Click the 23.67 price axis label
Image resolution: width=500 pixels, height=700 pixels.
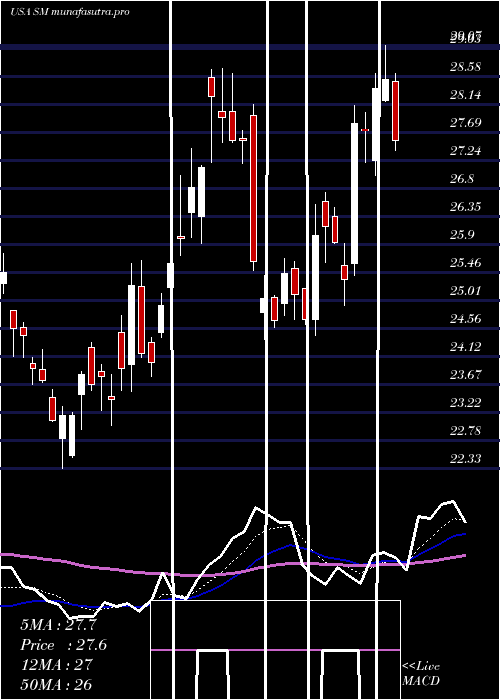[465, 375]
